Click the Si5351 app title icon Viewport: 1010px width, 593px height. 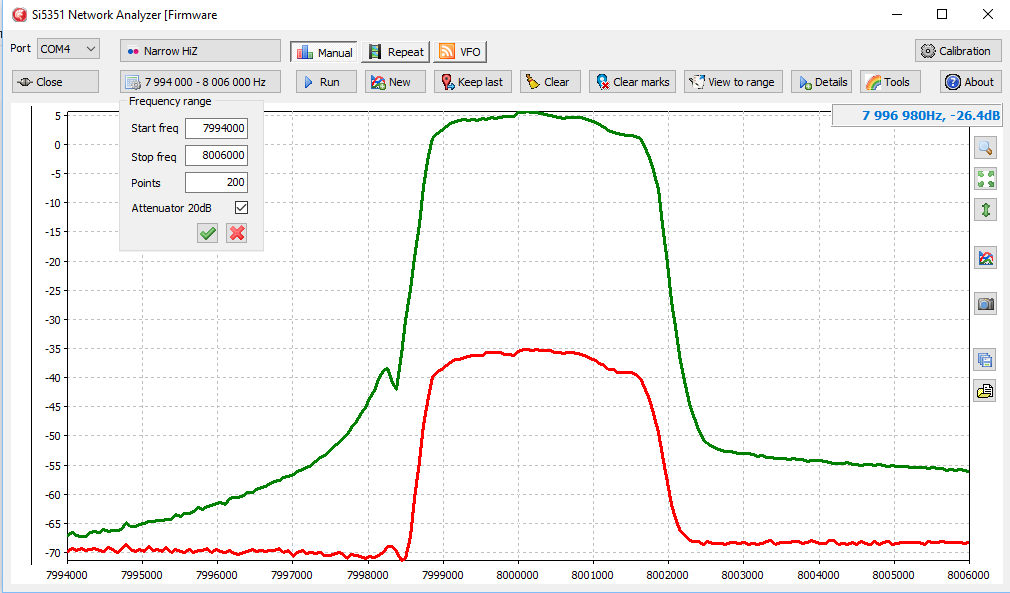point(19,14)
